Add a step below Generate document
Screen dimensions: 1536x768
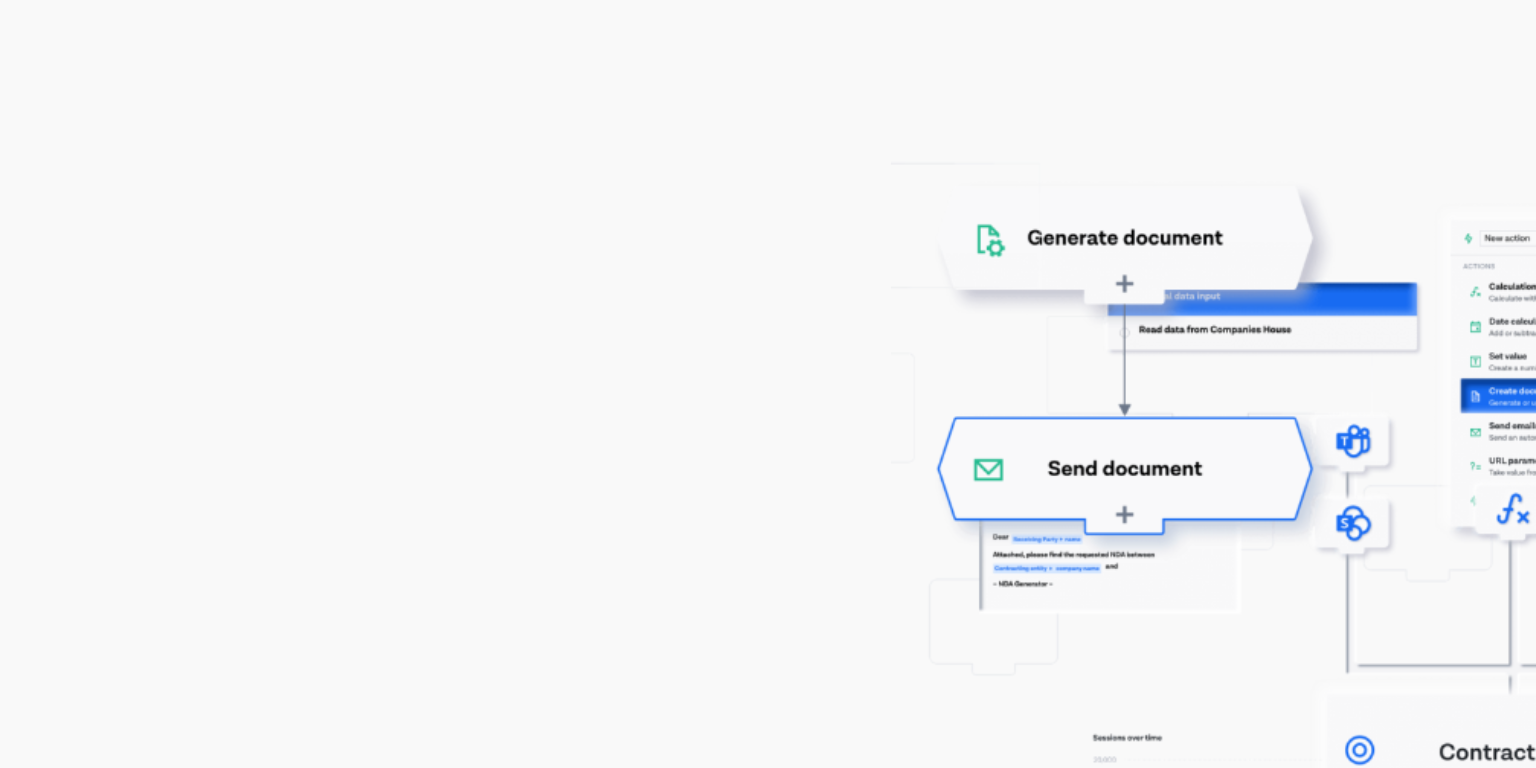(x=1124, y=284)
